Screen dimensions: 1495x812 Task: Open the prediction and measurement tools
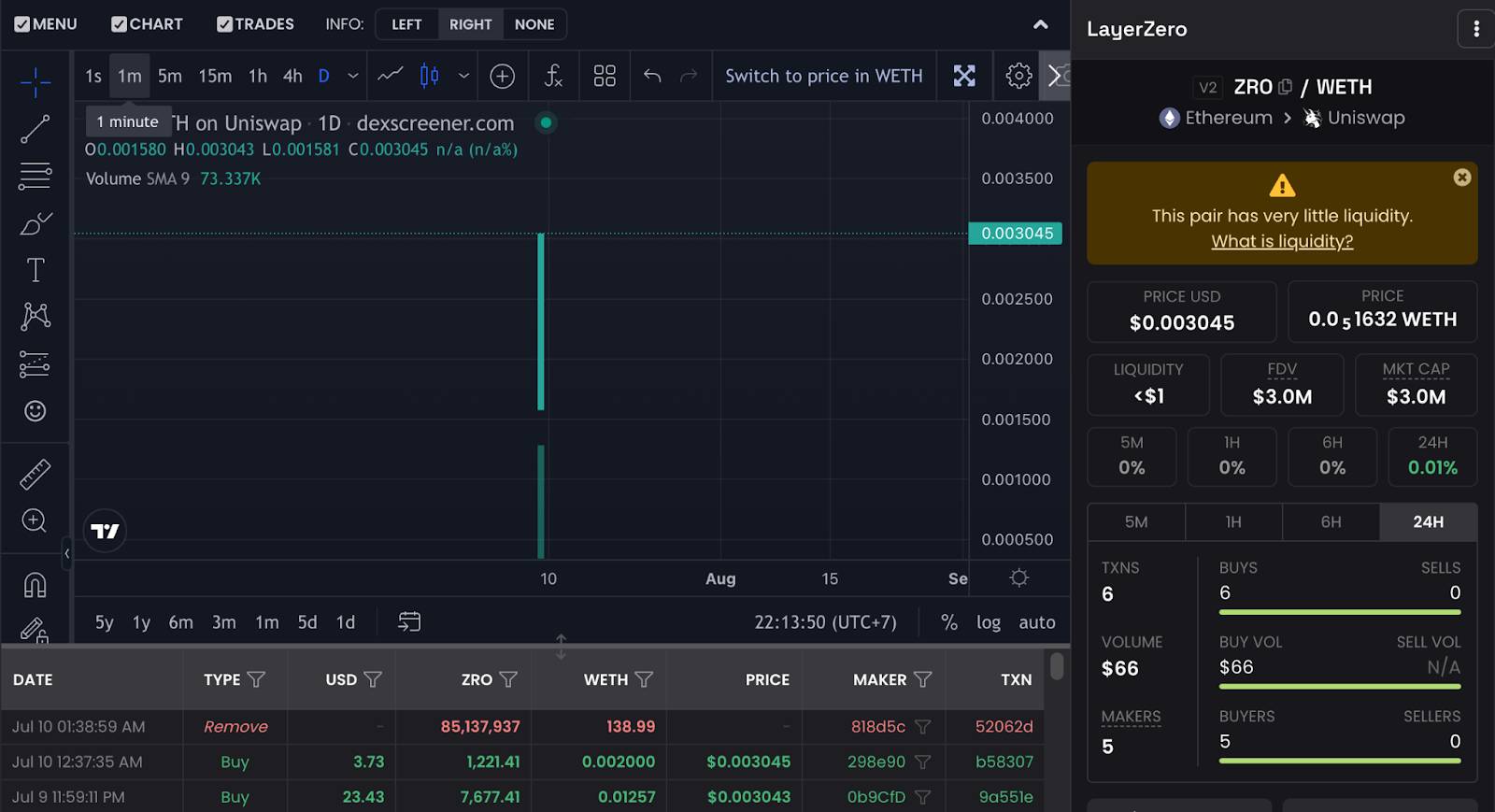36,363
